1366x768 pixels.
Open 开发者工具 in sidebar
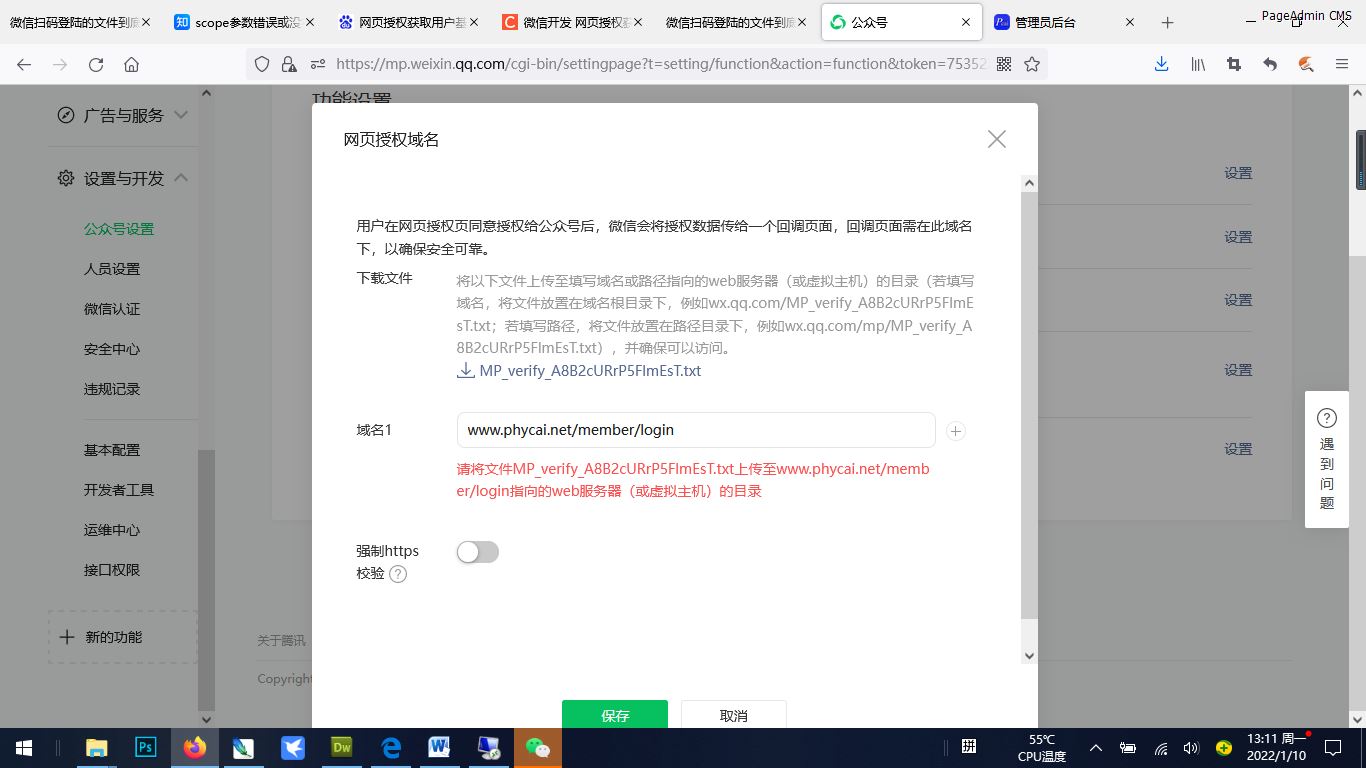click(x=119, y=490)
